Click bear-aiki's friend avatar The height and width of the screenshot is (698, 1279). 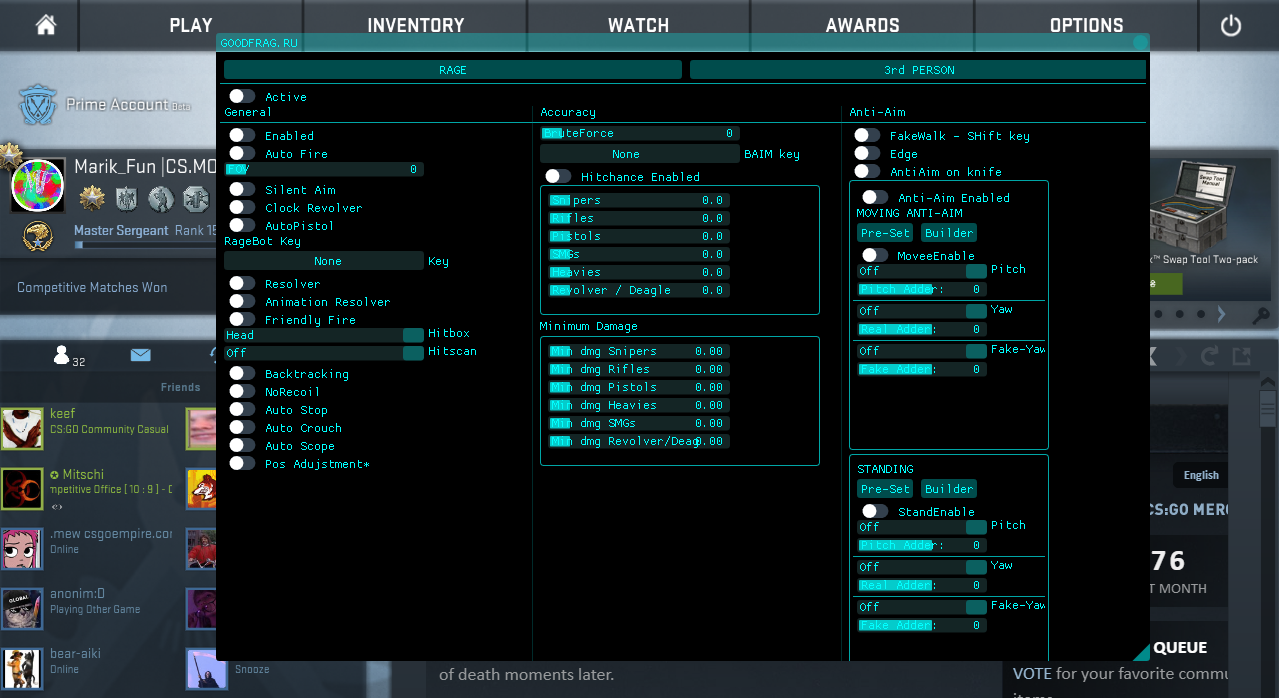[22, 669]
